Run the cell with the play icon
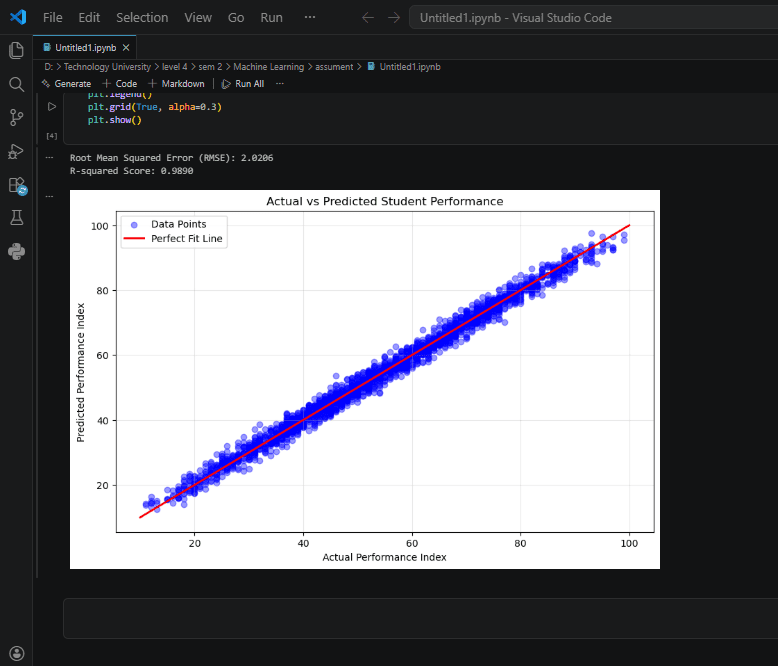 52,106
